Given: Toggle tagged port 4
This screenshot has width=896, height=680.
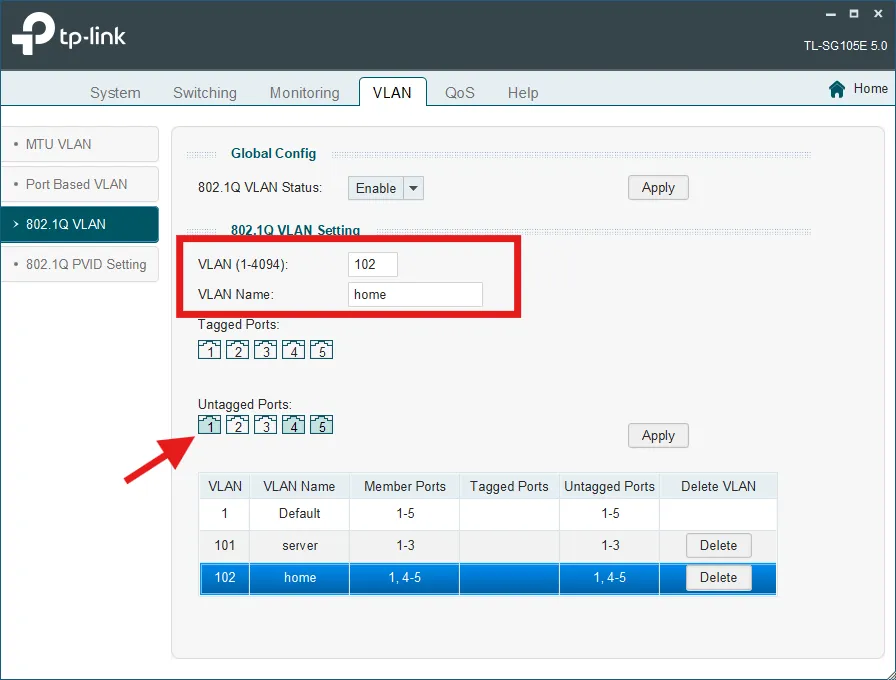Looking at the screenshot, I should coord(293,350).
